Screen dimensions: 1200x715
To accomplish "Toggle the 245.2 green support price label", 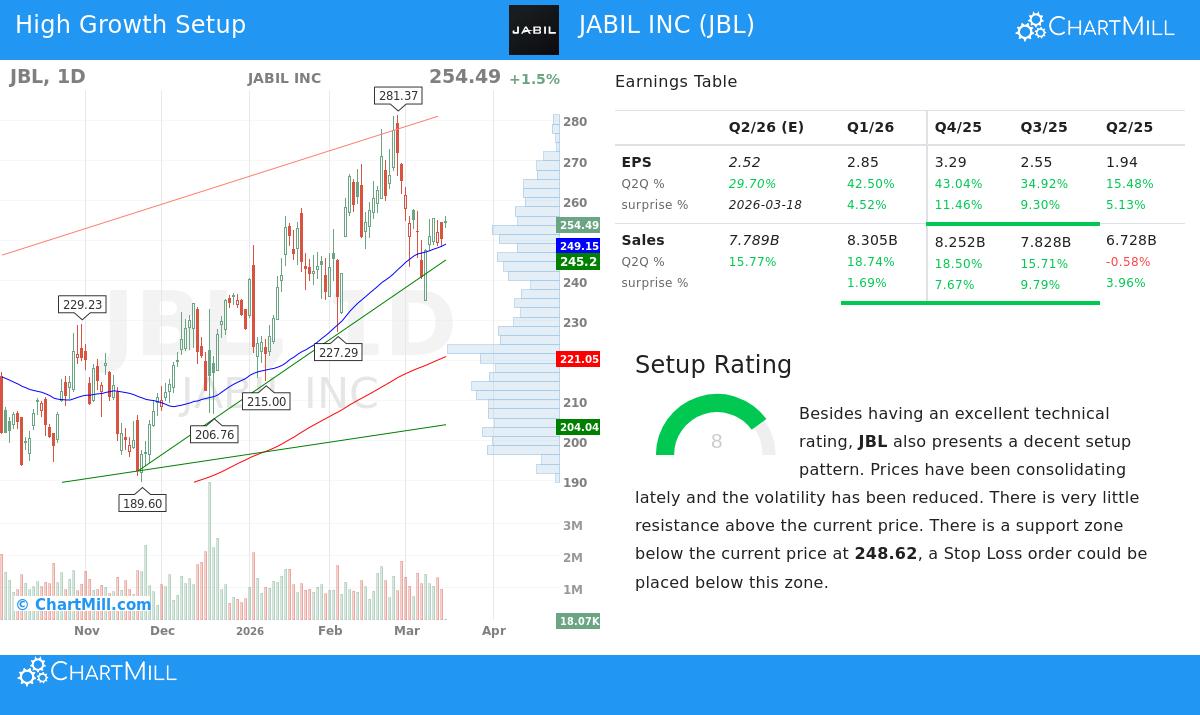I will click(577, 262).
